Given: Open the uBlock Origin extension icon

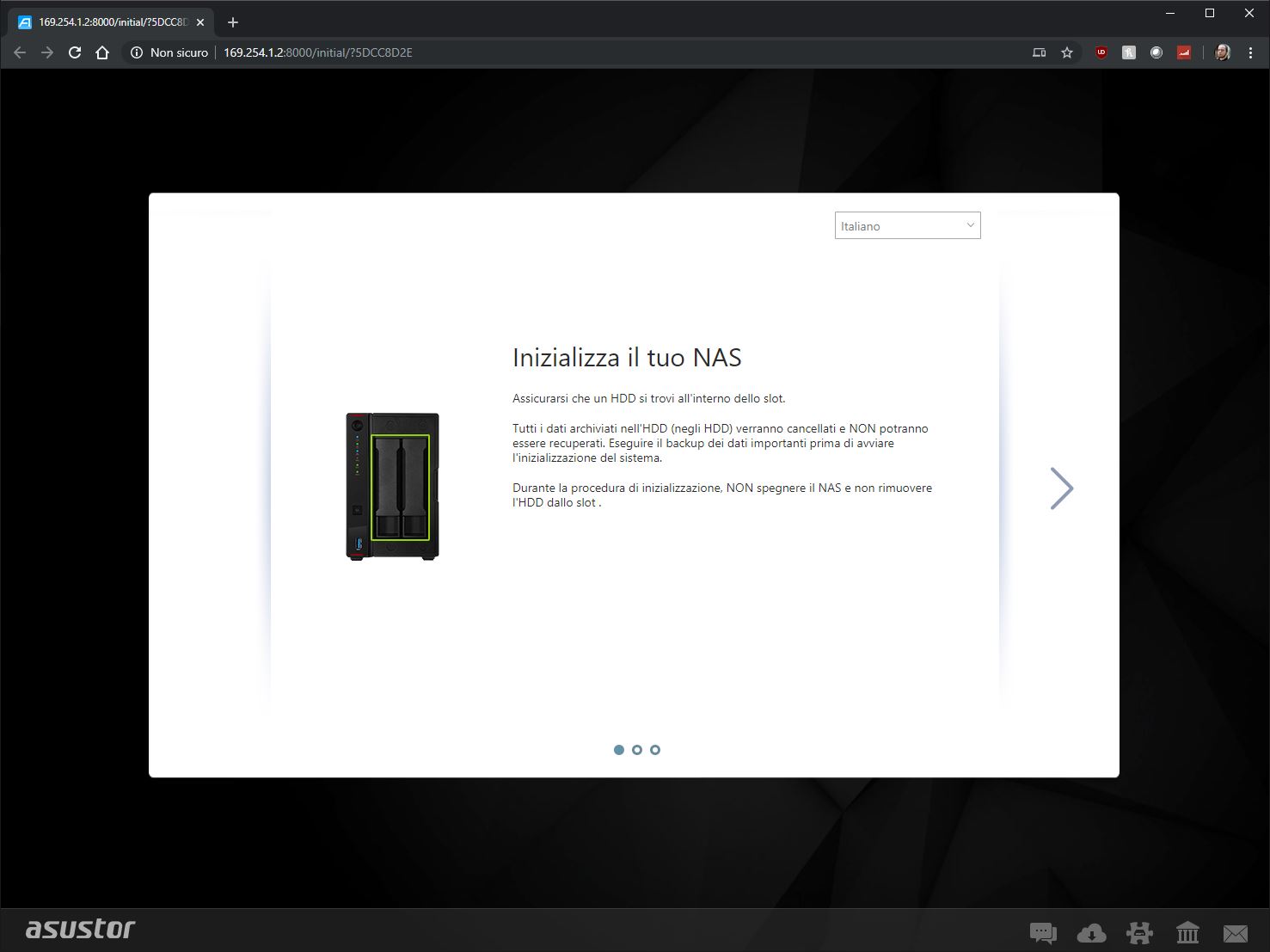Looking at the screenshot, I should pos(1101,52).
